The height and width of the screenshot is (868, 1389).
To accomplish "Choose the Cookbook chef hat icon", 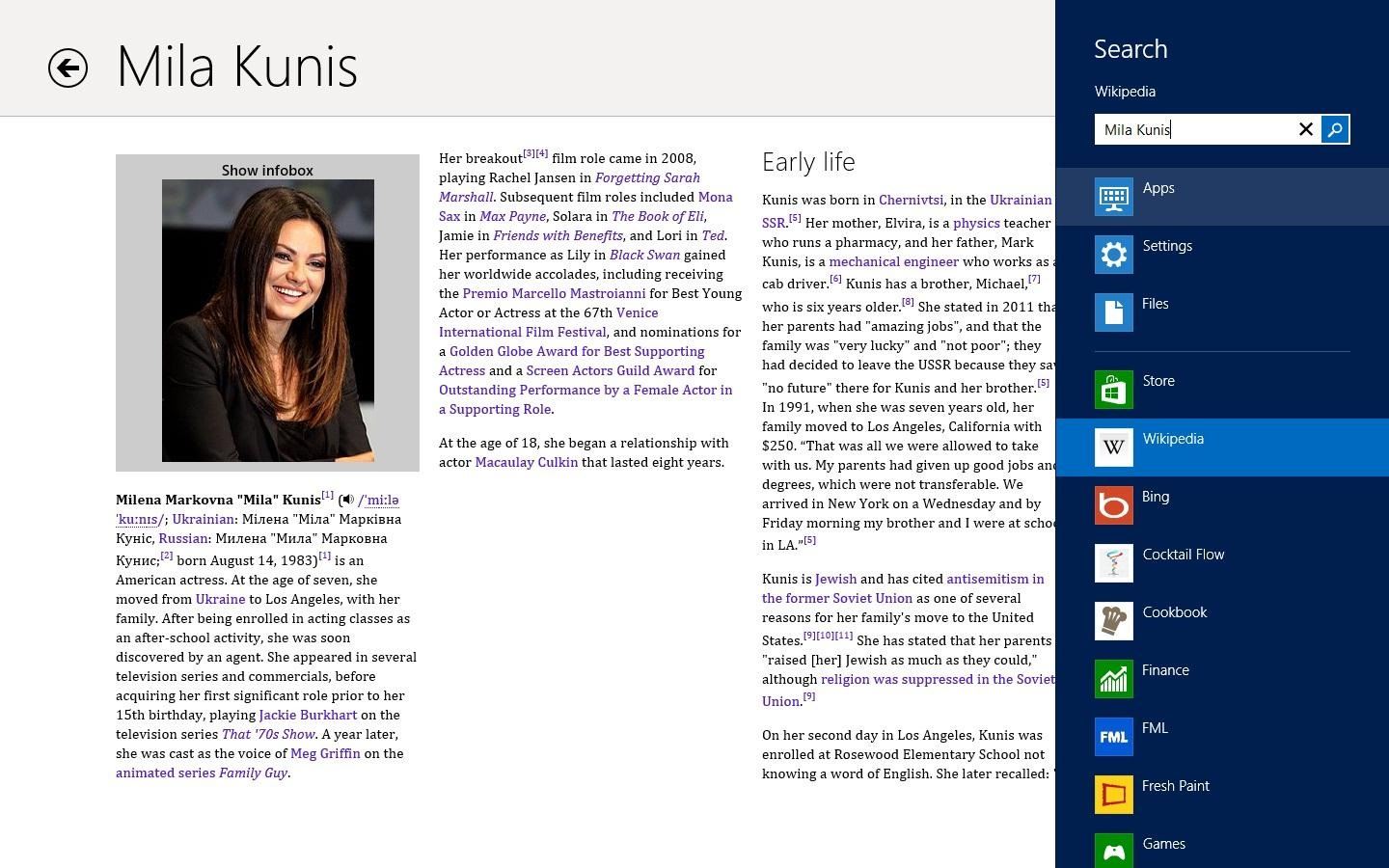I will (1113, 621).
